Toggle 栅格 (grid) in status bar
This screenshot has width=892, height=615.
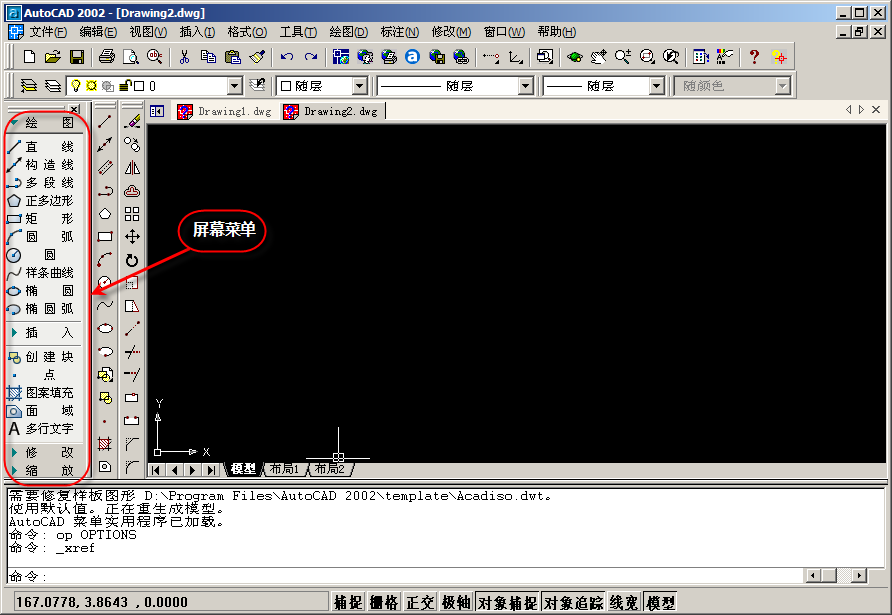click(x=384, y=602)
